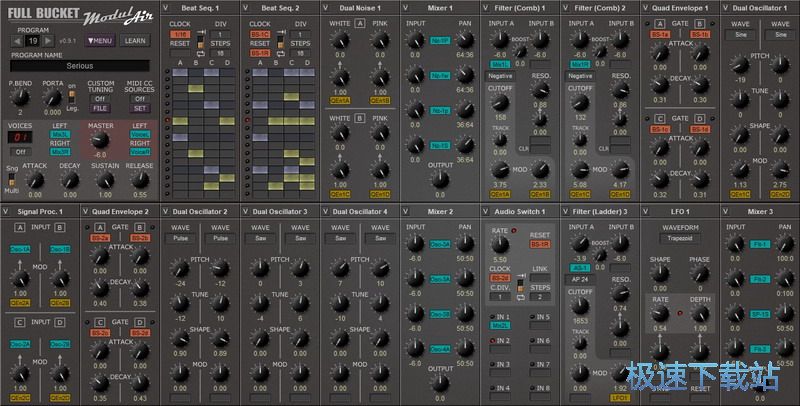This screenshot has height=406, width=800.
Task: Toggle the Off button under Voices
Action: point(20,152)
